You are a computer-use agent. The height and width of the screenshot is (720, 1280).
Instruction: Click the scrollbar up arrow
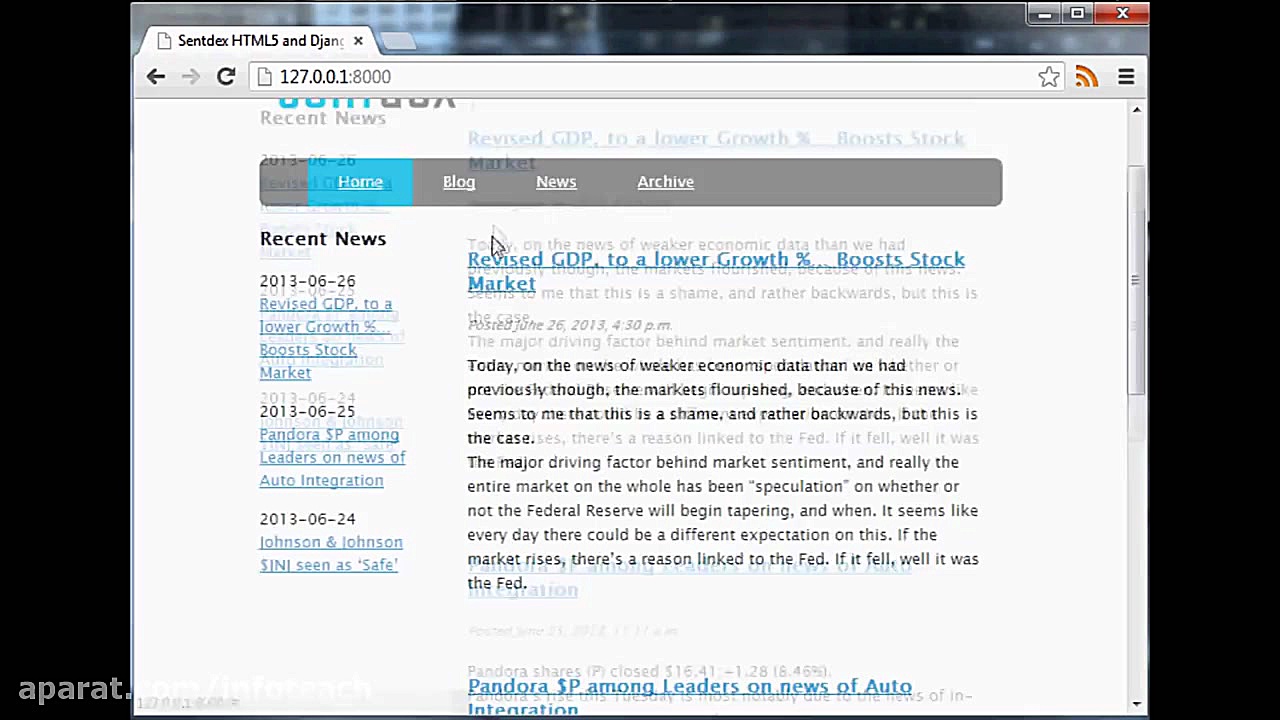point(1136,109)
